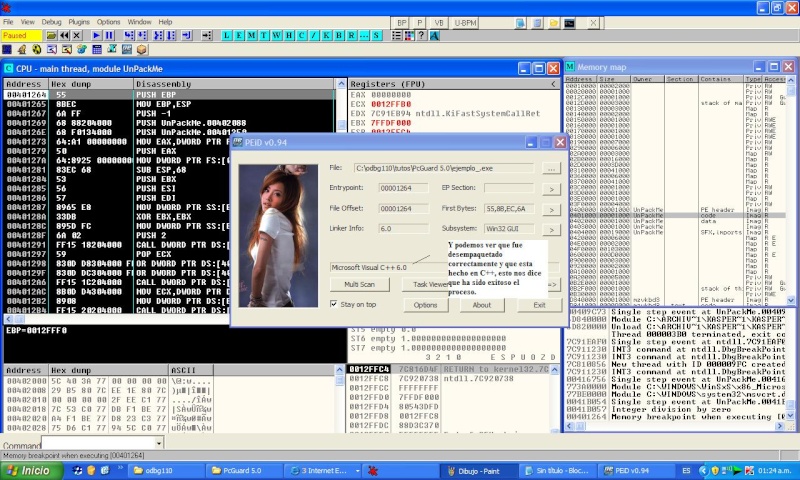Collapse the Registers (FPU) panel header arrow
The width and height of the screenshot is (800, 480).
click(554, 84)
